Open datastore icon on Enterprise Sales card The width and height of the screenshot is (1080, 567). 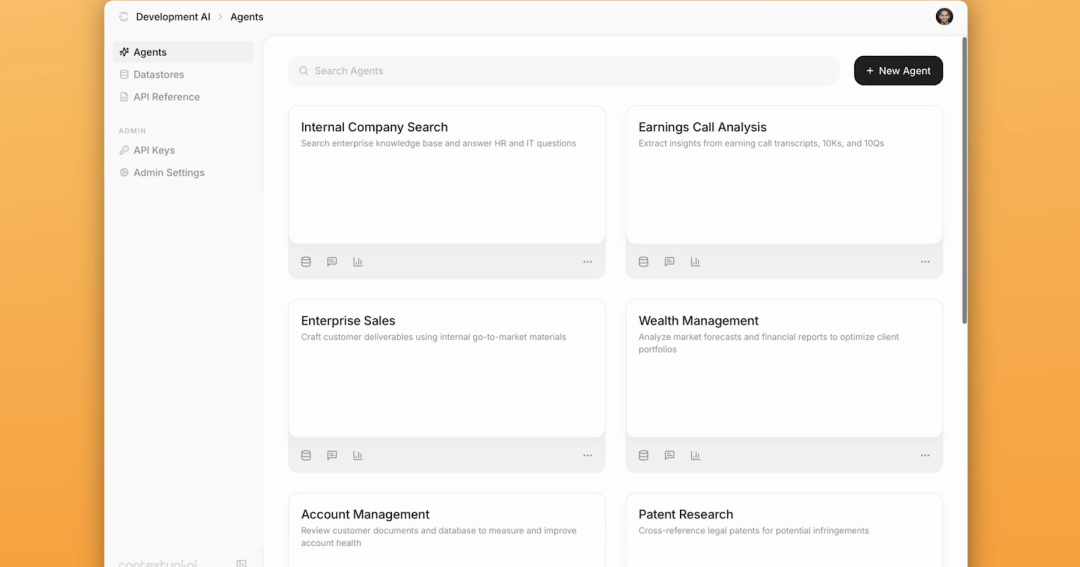click(306, 455)
